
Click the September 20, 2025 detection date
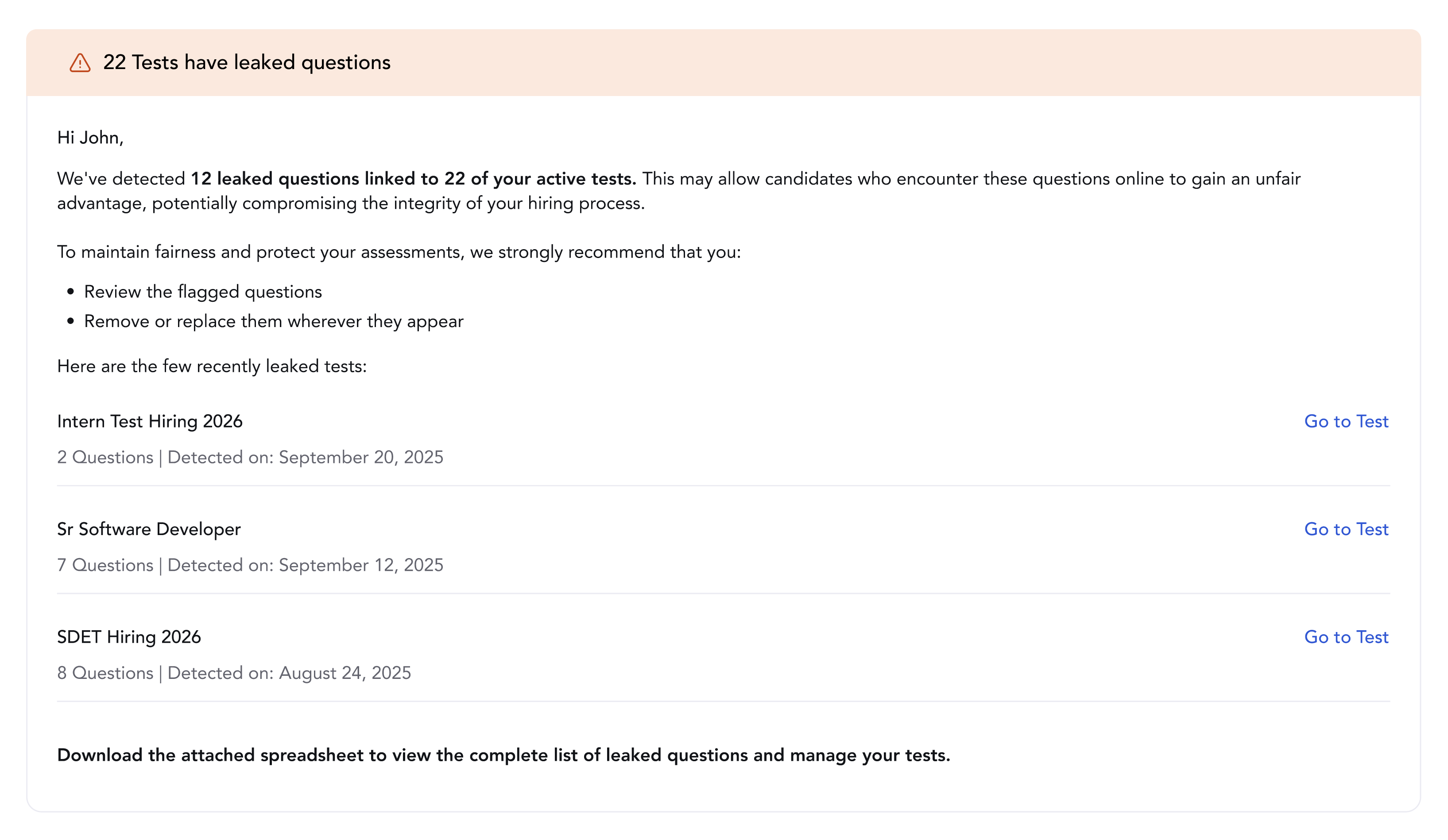tap(361, 457)
